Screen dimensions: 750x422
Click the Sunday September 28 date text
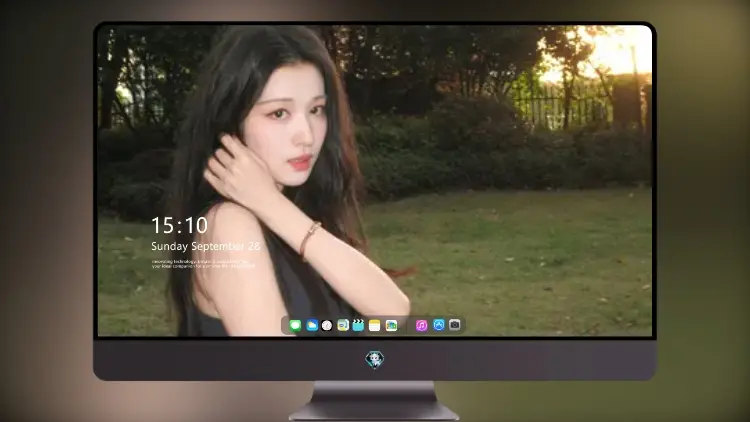(206, 246)
